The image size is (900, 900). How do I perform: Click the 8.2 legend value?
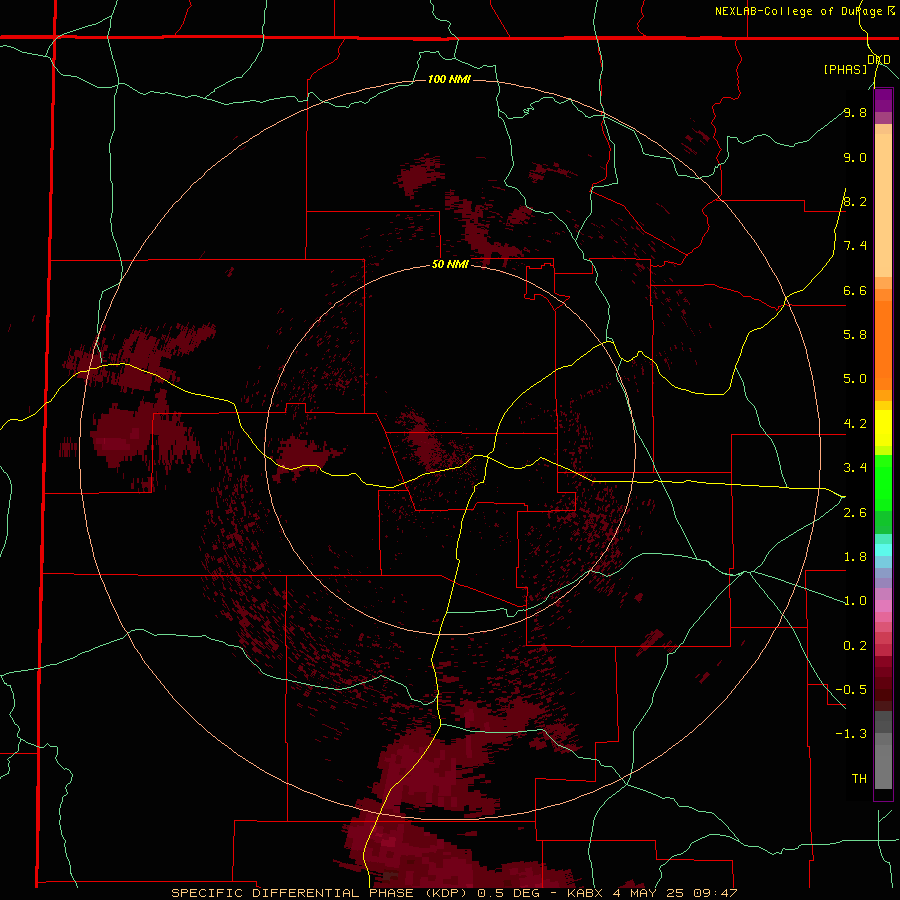(855, 201)
